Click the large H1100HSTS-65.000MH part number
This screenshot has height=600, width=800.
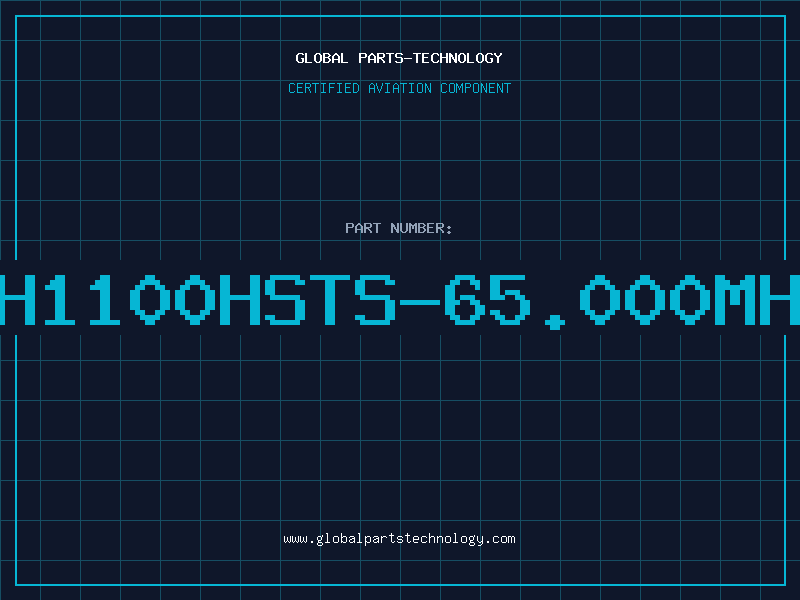tap(400, 301)
